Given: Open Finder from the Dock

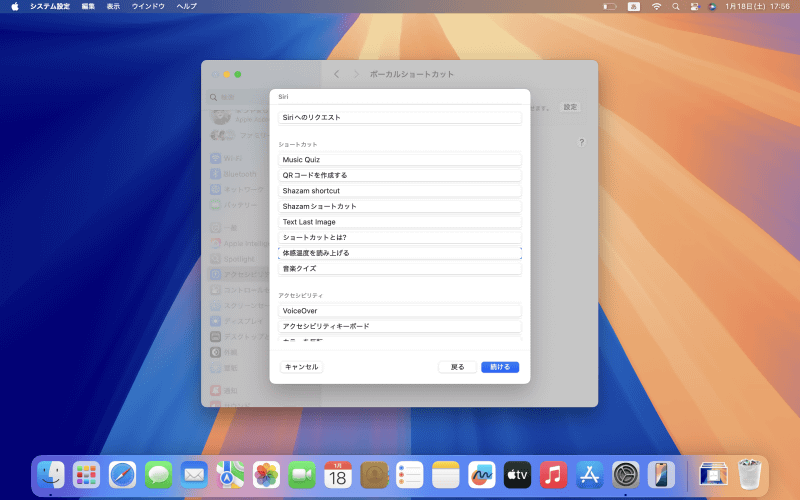Looking at the screenshot, I should tap(51, 475).
